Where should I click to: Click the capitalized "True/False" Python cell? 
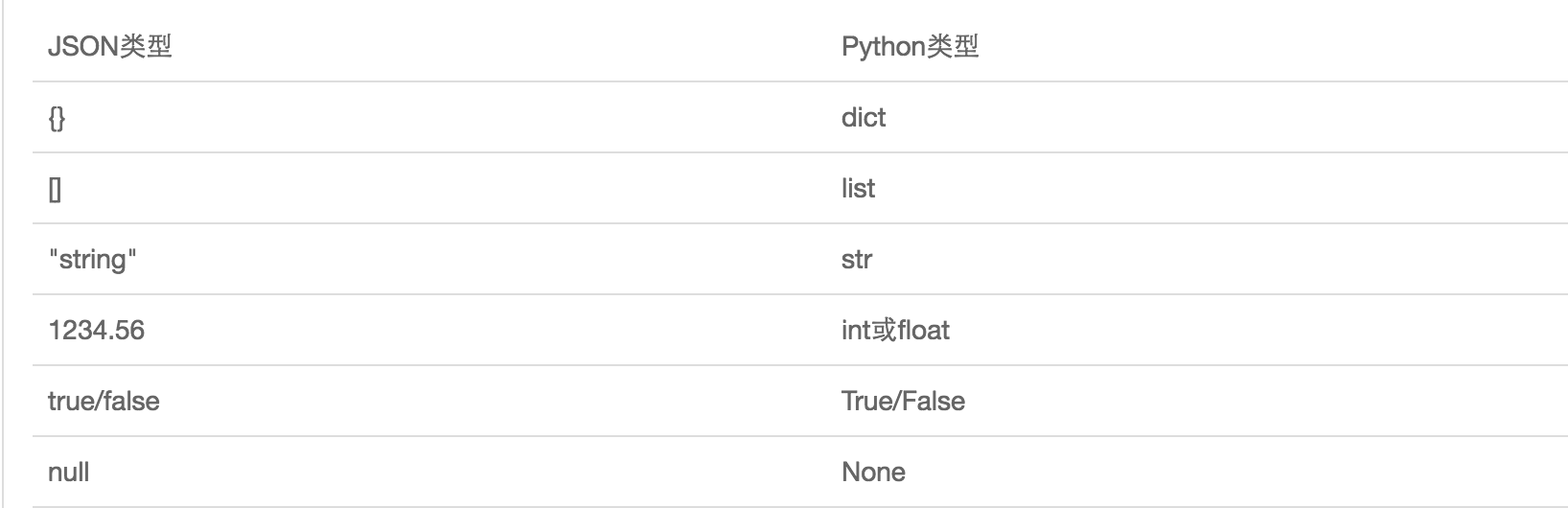tap(903, 401)
